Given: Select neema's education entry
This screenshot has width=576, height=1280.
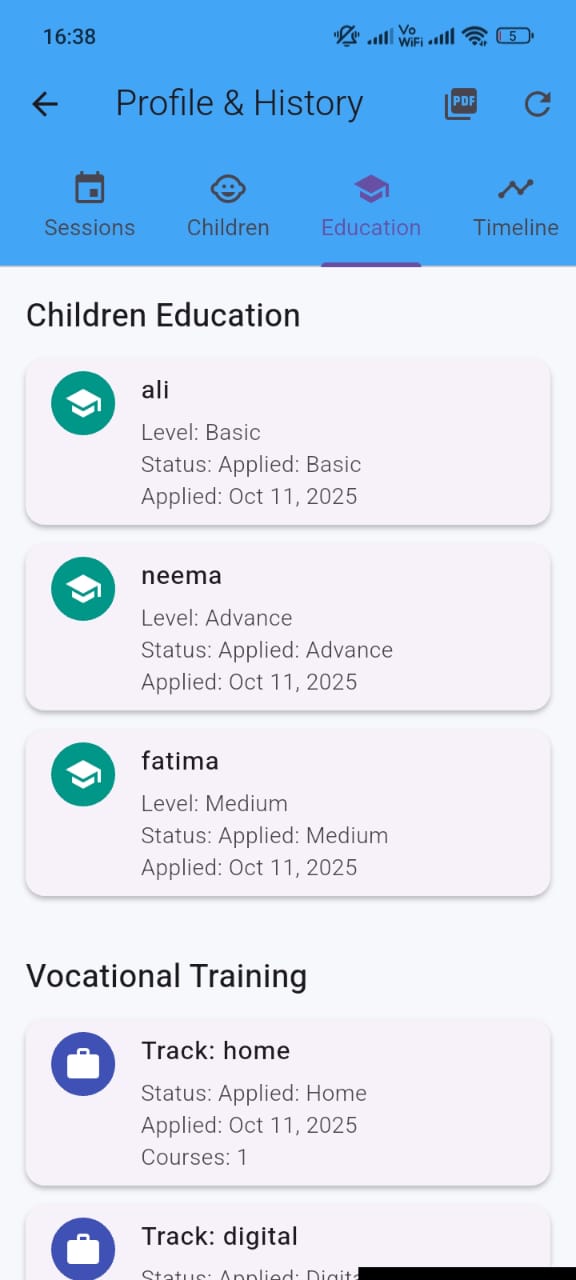Looking at the screenshot, I should tap(288, 627).
